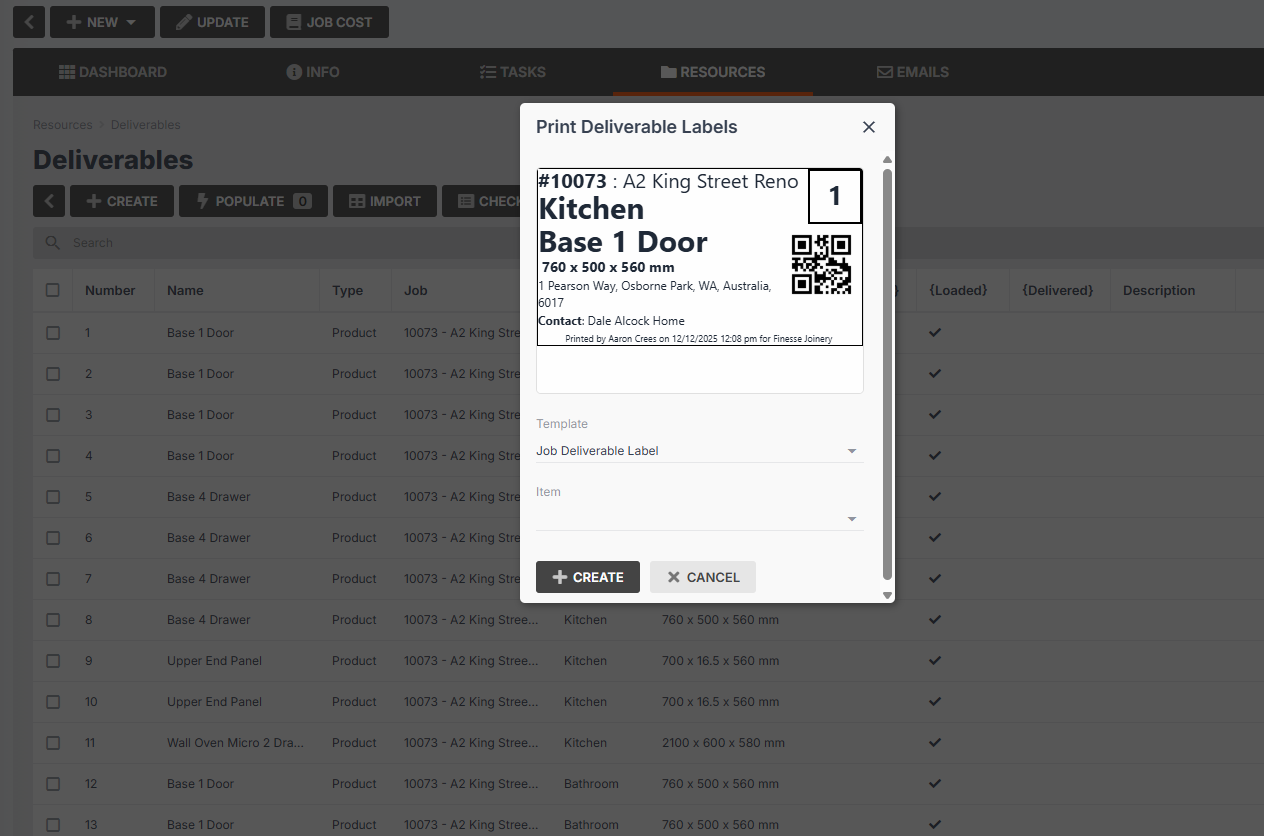Click the Update pencil button
Image resolution: width=1264 pixels, height=836 pixels.
pos(212,22)
